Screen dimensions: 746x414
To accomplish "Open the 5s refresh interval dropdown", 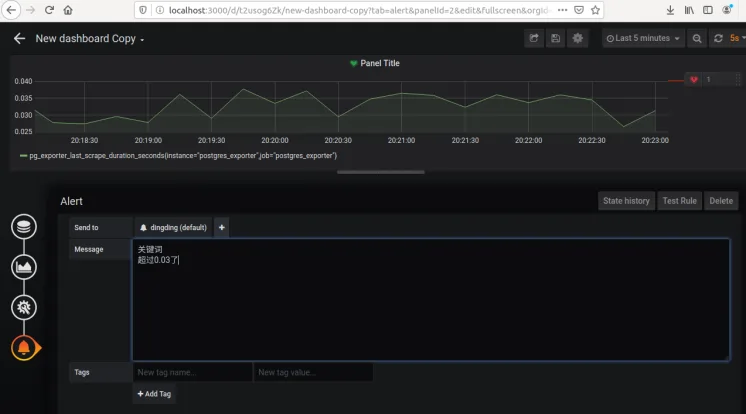I will coord(736,39).
